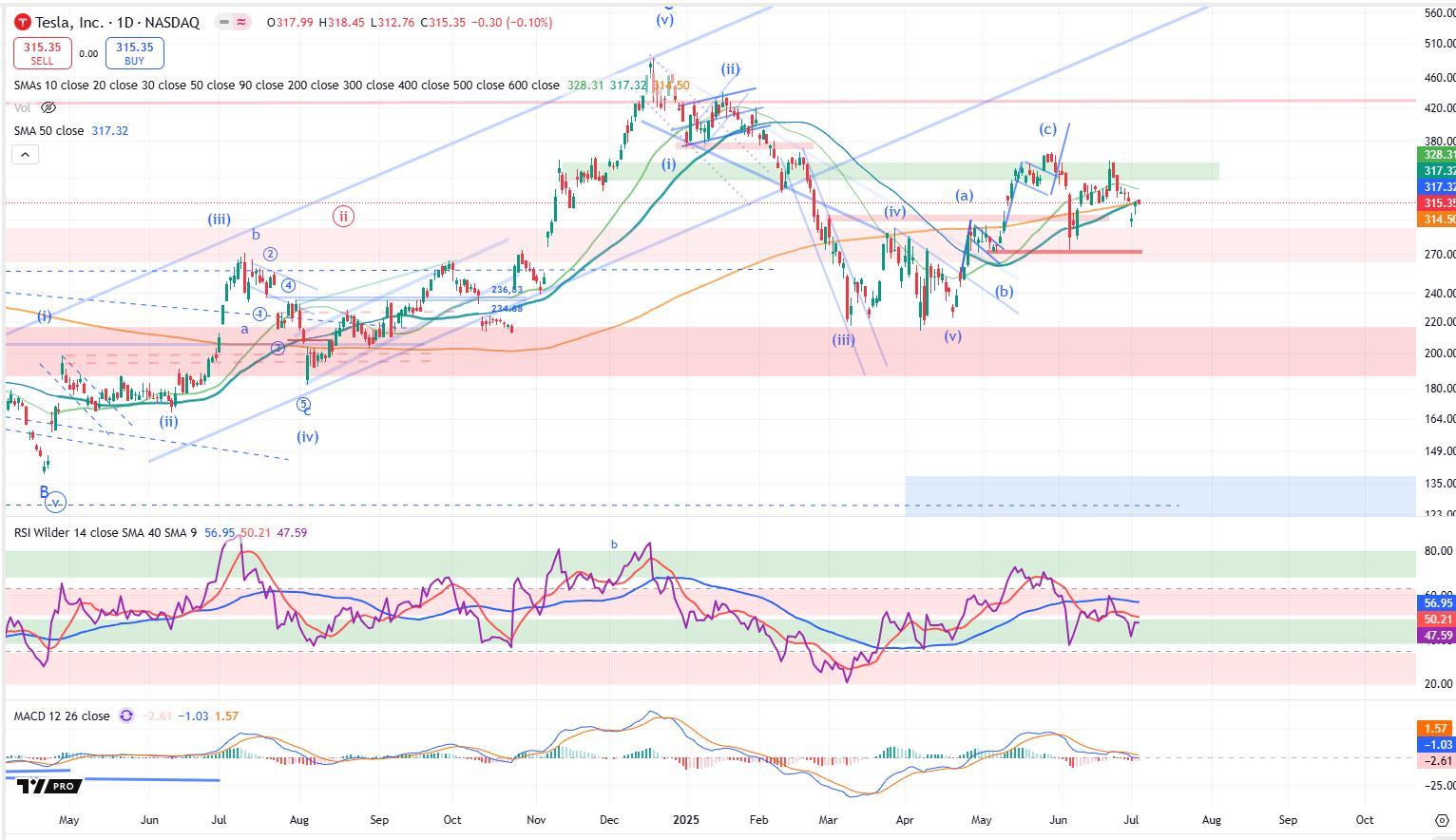Click the Dec label on time axis
This screenshot has width=1456, height=840.
pos(609,819)
